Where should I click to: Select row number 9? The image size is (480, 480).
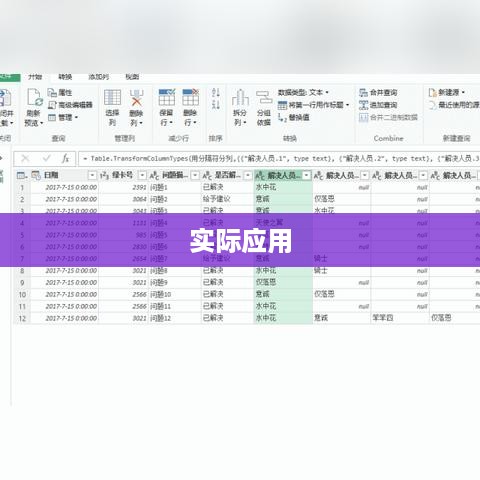(x=22, y=283)
